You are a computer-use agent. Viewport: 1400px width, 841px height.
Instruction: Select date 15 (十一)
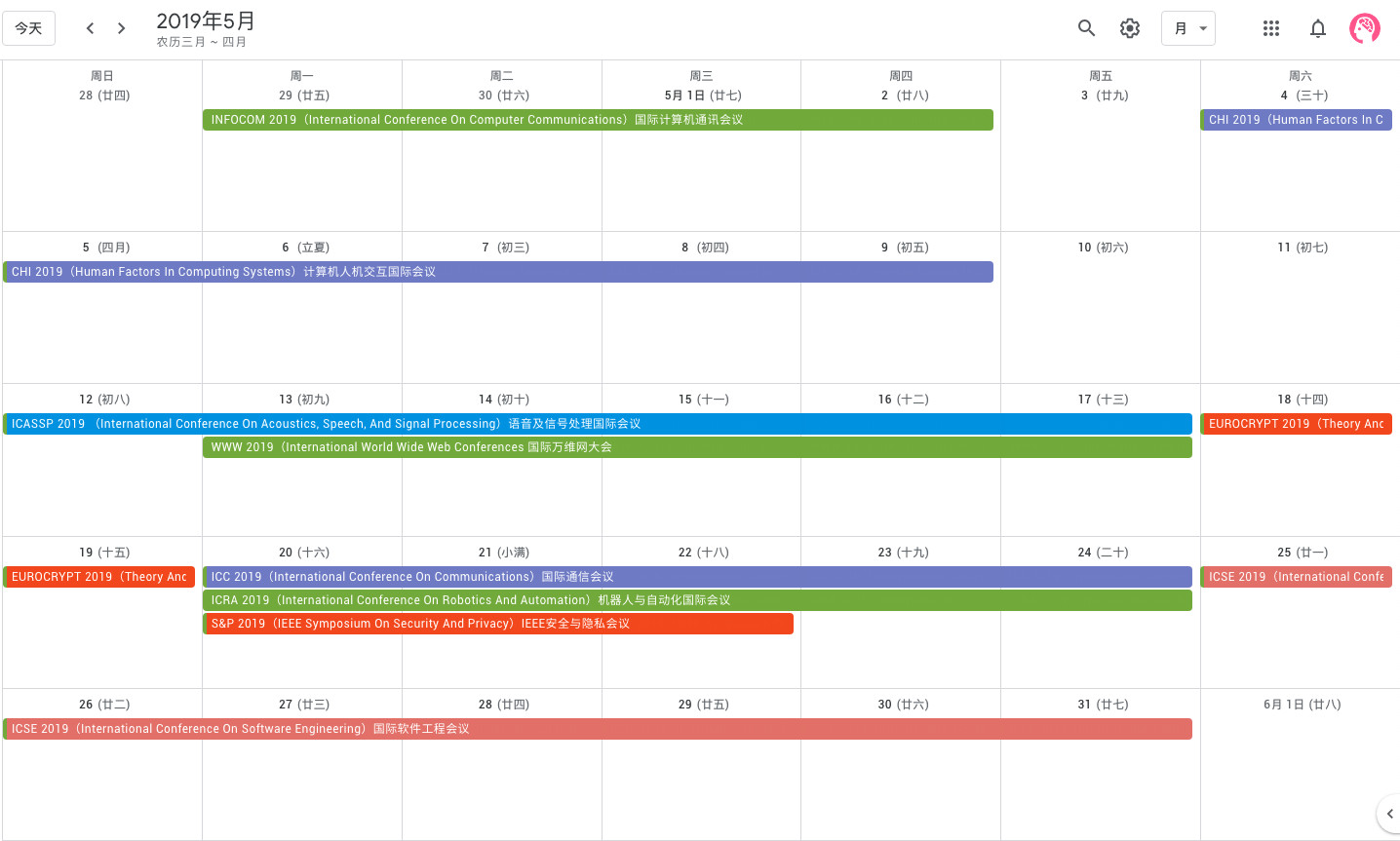[x=704, y=400]
